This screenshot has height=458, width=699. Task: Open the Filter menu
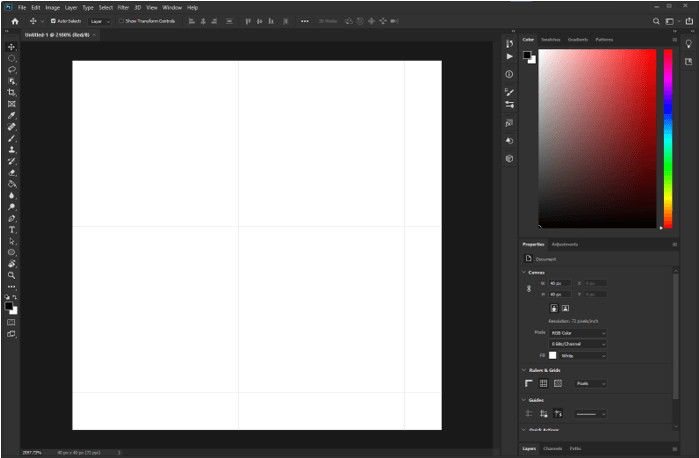[x=123, y=7]
